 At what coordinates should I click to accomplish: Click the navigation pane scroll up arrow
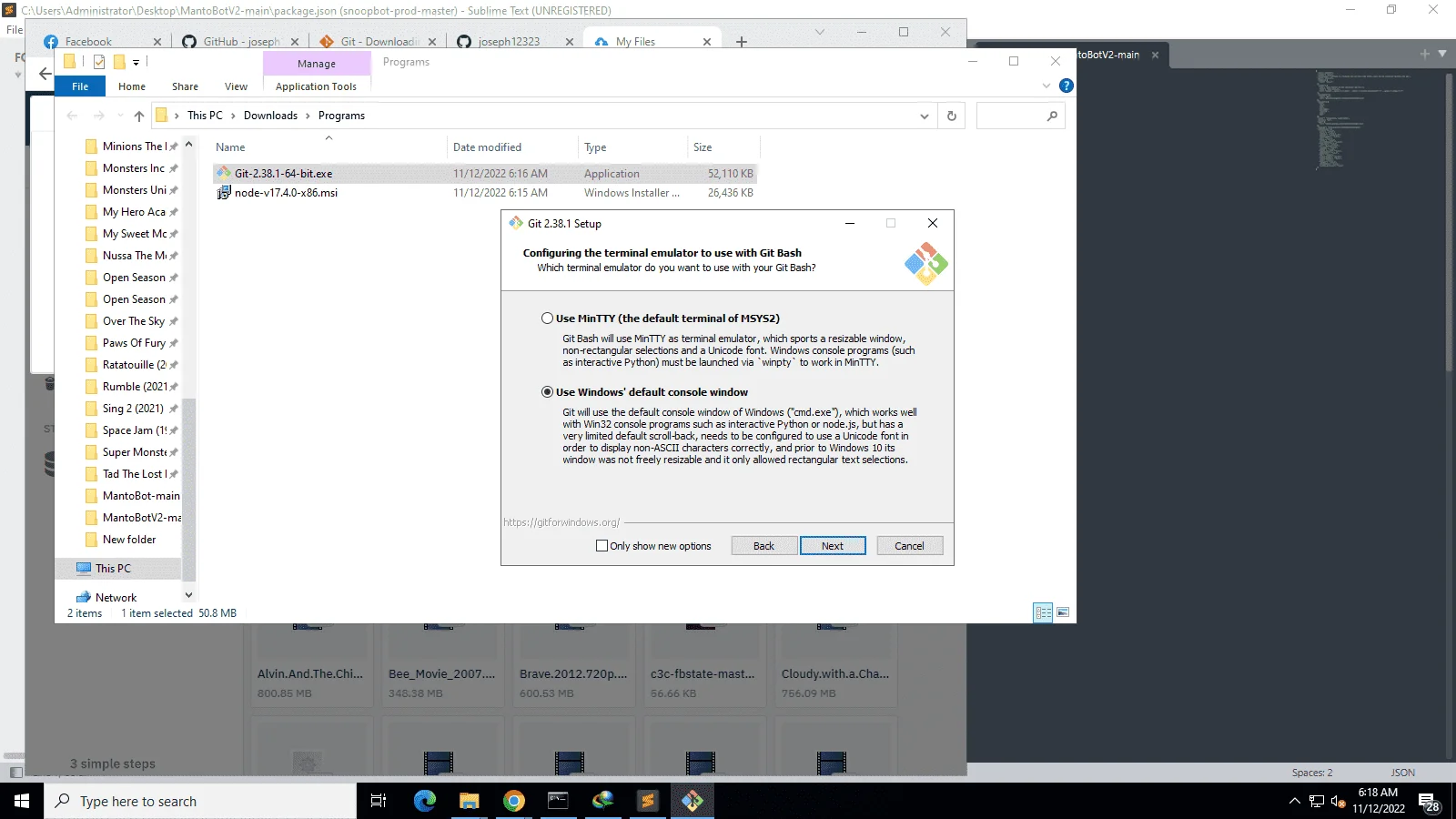point(188,145)
